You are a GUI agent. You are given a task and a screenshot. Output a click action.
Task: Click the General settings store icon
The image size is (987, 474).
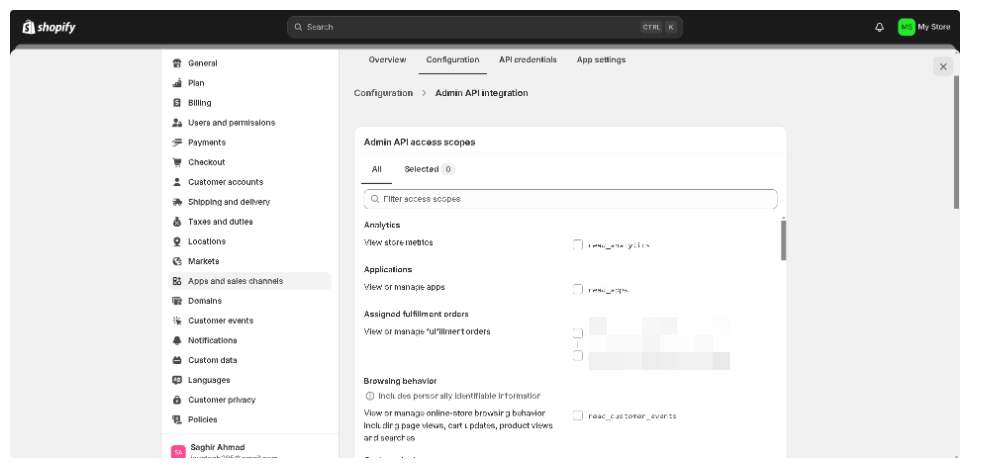coord(177,63)
